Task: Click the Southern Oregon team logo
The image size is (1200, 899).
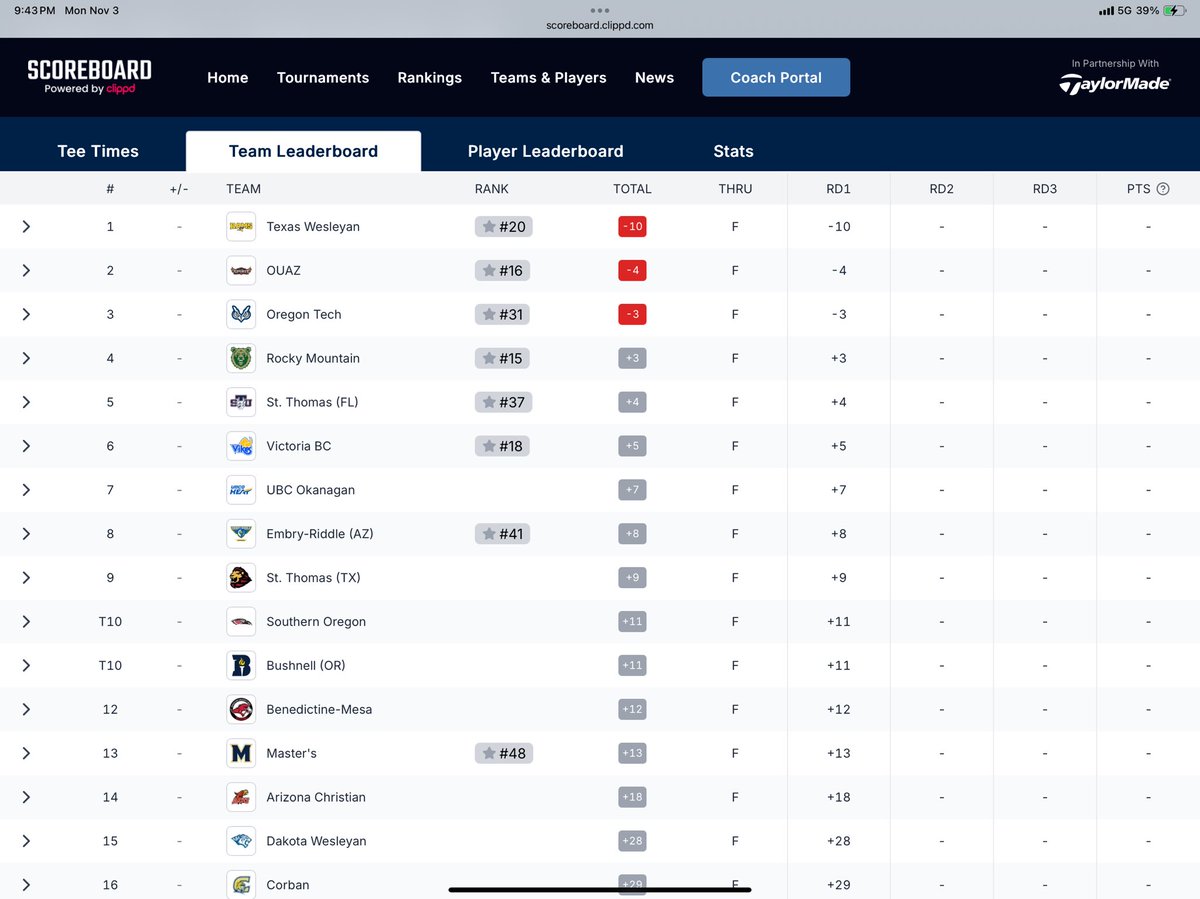Action: tap(241, 622)
